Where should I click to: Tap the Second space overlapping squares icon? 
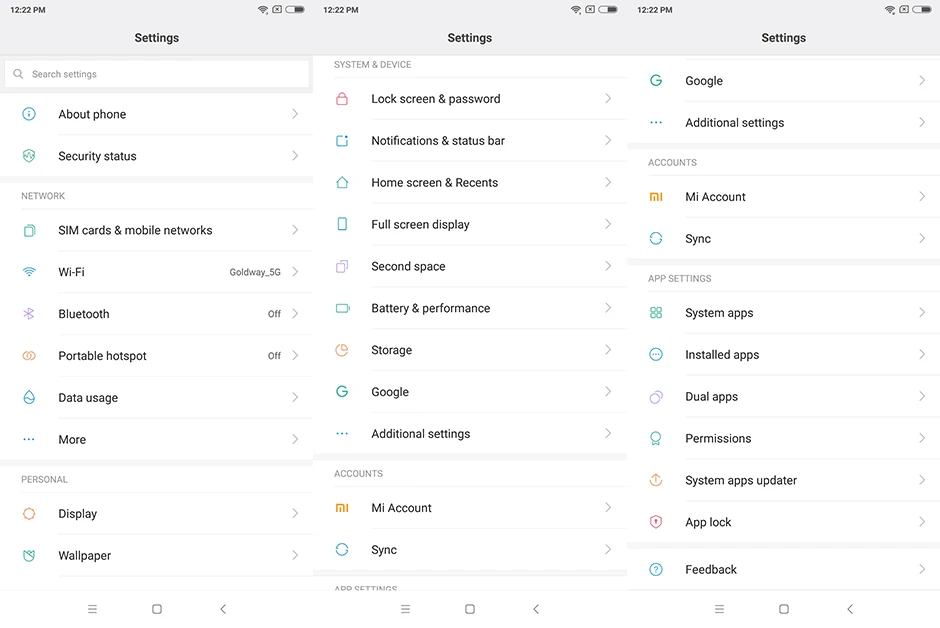pyautogui.click(x=342, y=266)
